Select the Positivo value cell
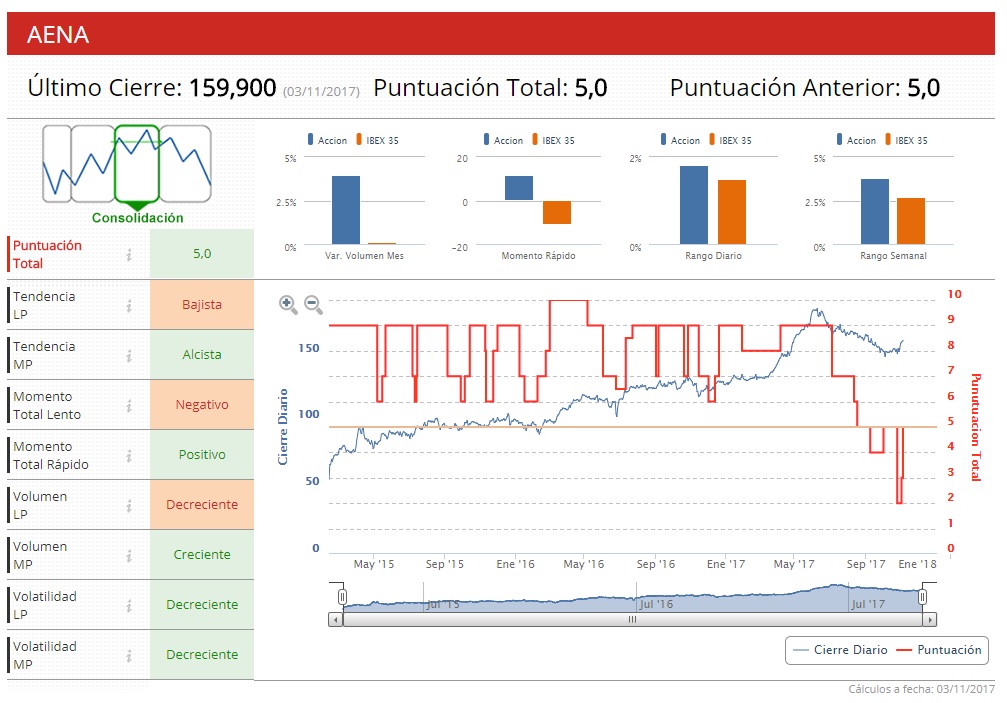 coord(202,455)
